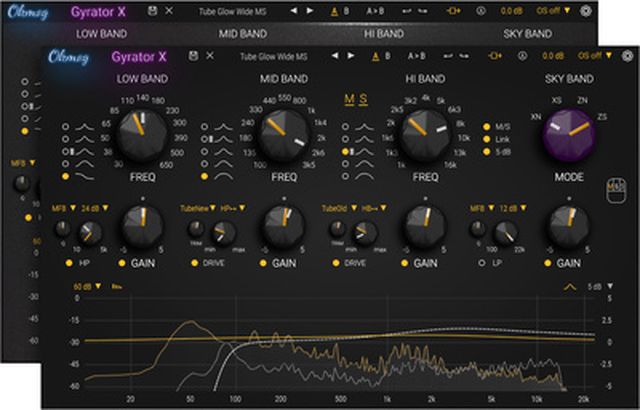Switch to LOW BAND tab in back window
The image size is (640, 410).
coord(101,33)
